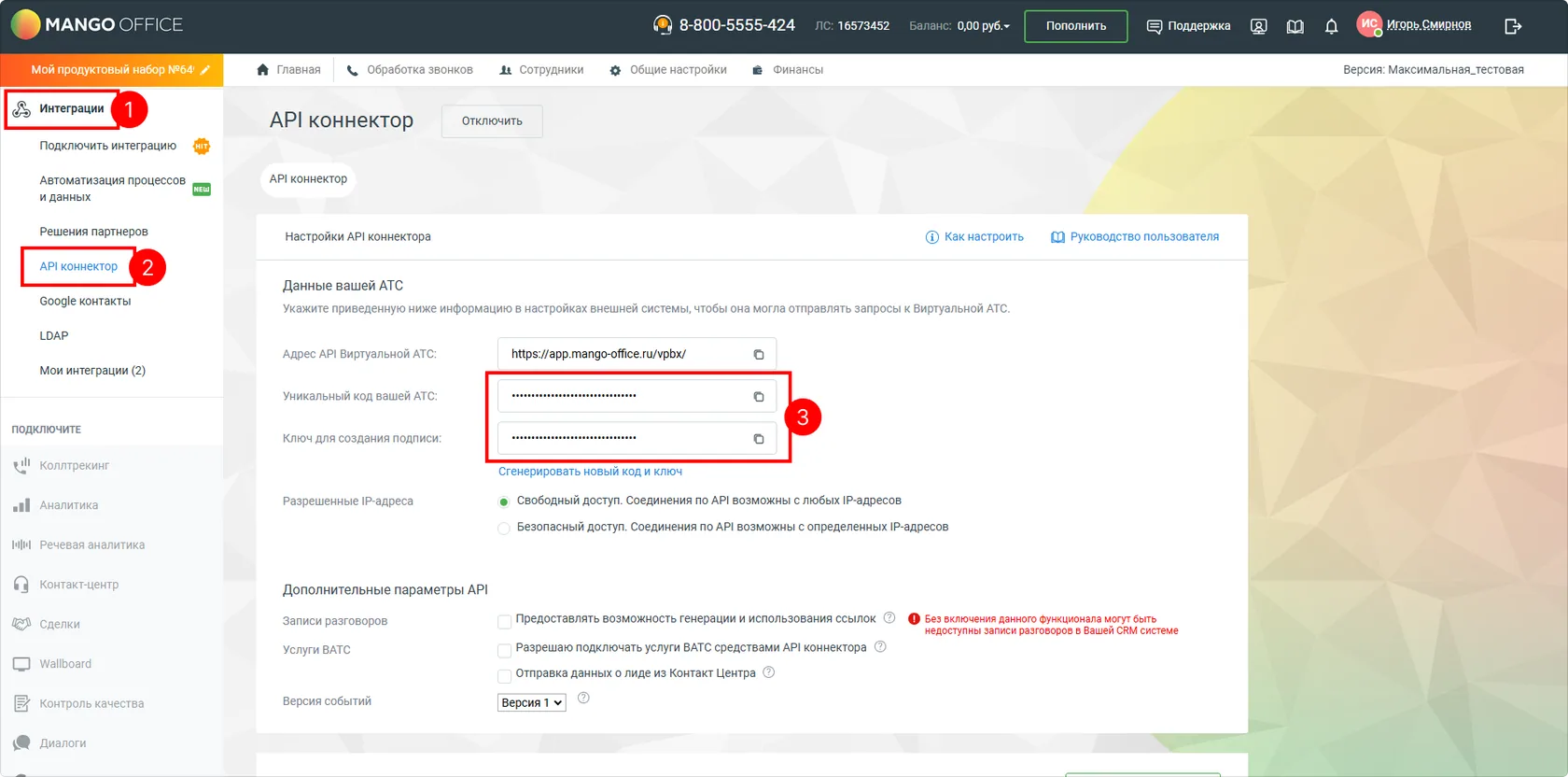This screenshot has height=777, width=1568.
Task: Open Мои интеграции (2) in sidebar
Action: pos(92,371)
